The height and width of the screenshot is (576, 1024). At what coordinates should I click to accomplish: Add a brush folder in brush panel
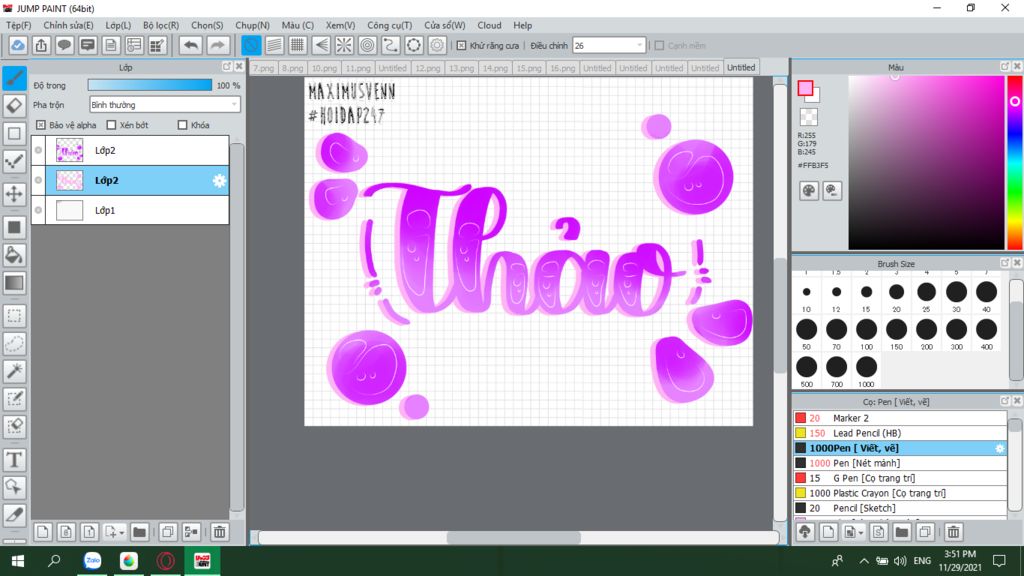902,532
